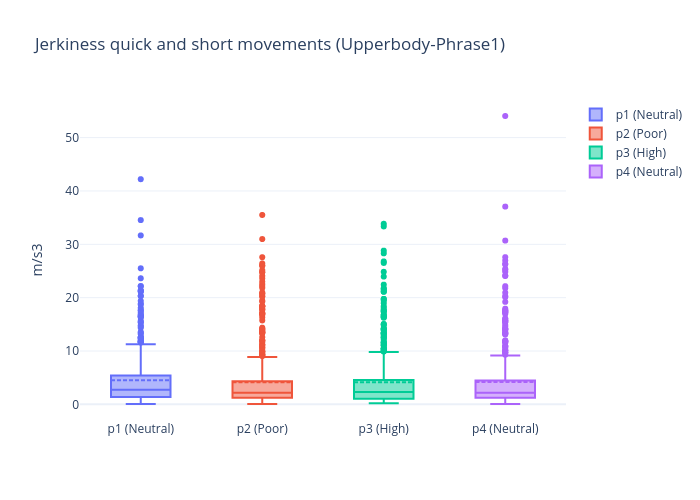Select the topmost p2 outlier point
The height and width of the screenshot is (500, 700).
262,215
